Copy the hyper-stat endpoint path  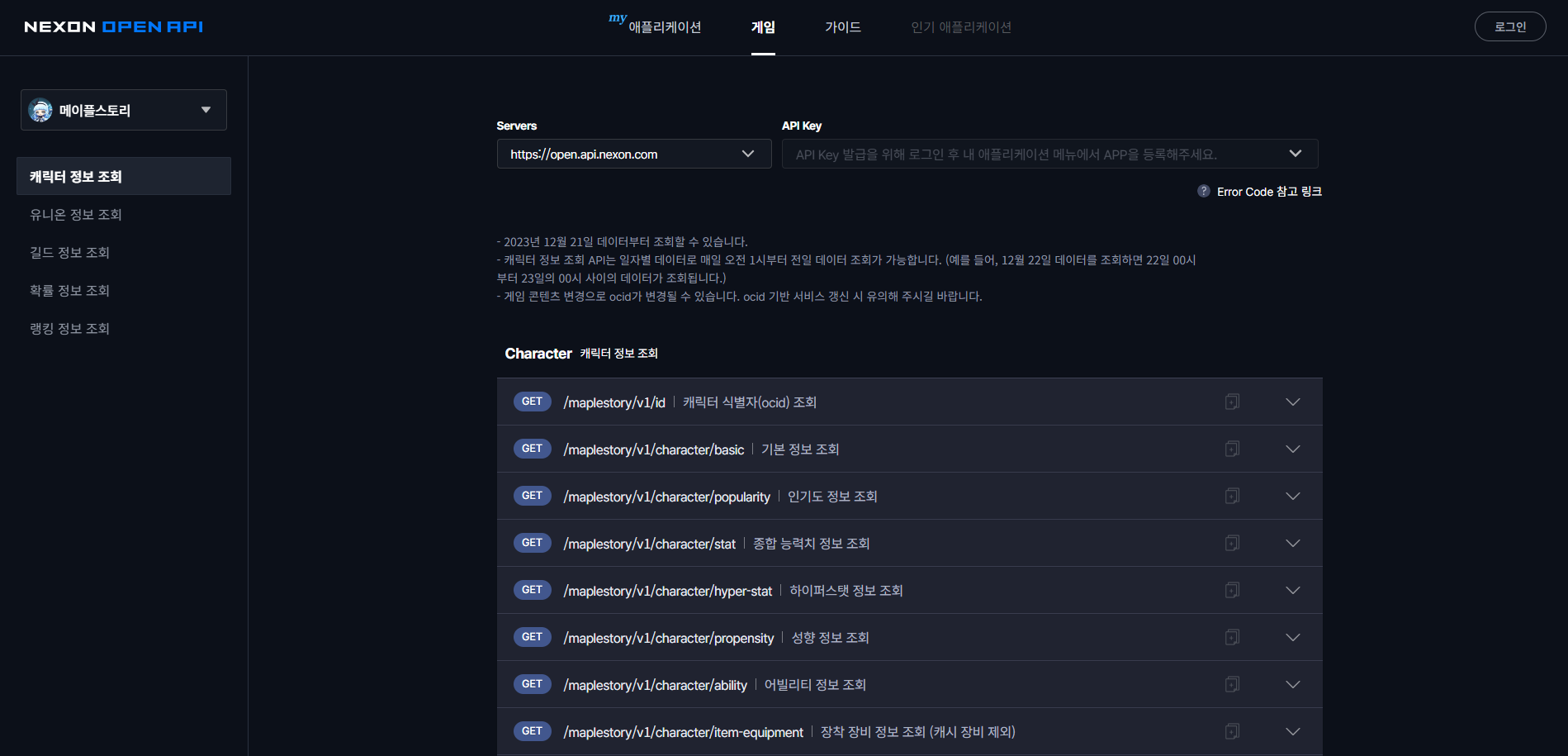pos(1232,590)
